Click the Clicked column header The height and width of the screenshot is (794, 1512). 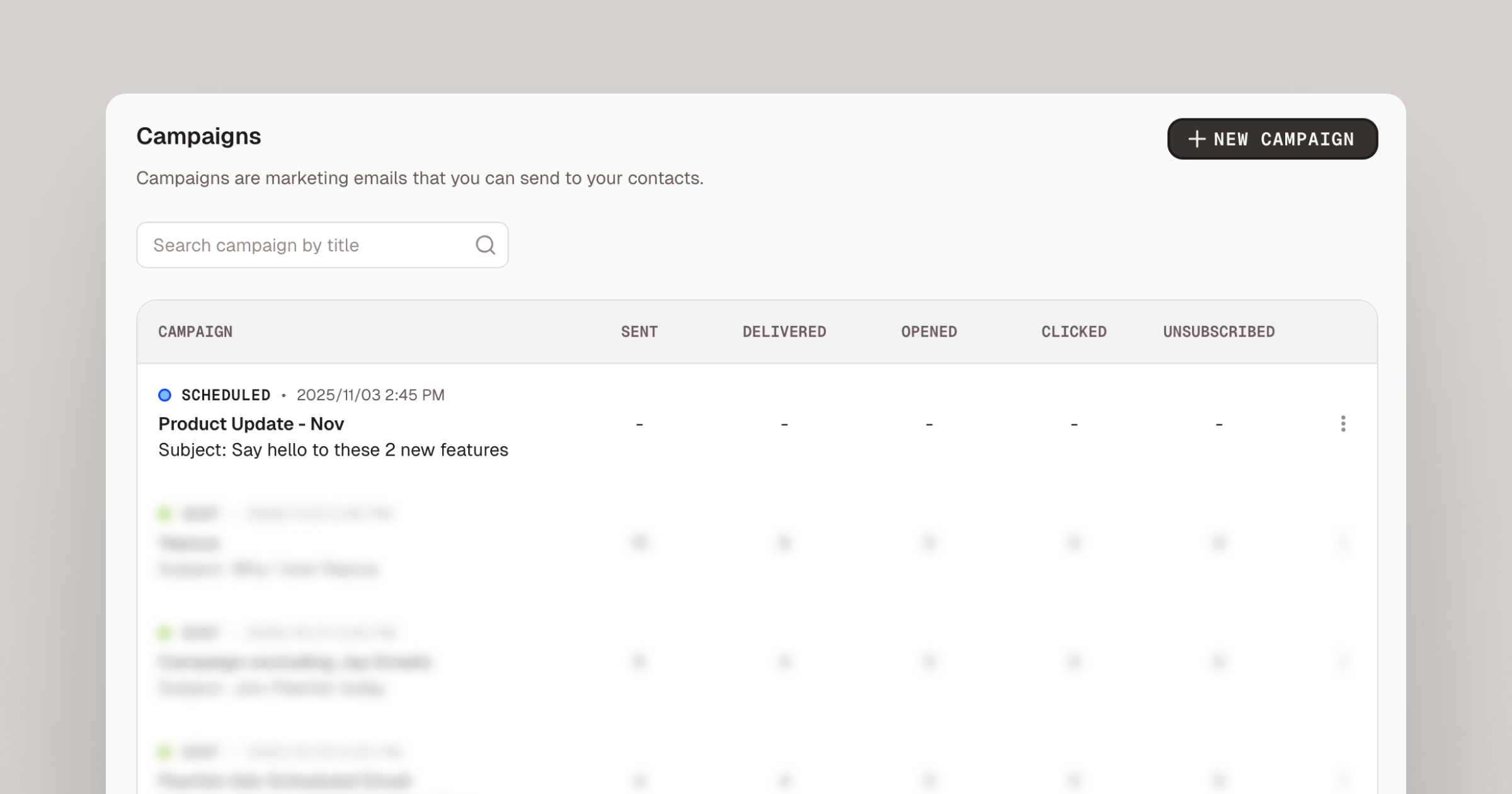pyautogui.click(x=1074, y=331)
